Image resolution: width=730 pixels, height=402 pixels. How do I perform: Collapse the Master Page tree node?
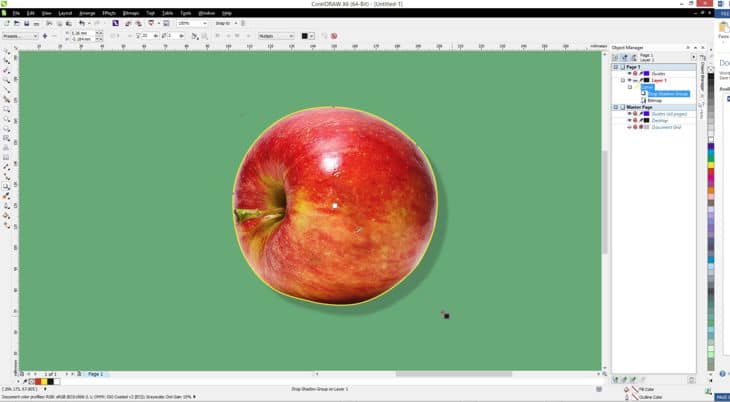615,107
